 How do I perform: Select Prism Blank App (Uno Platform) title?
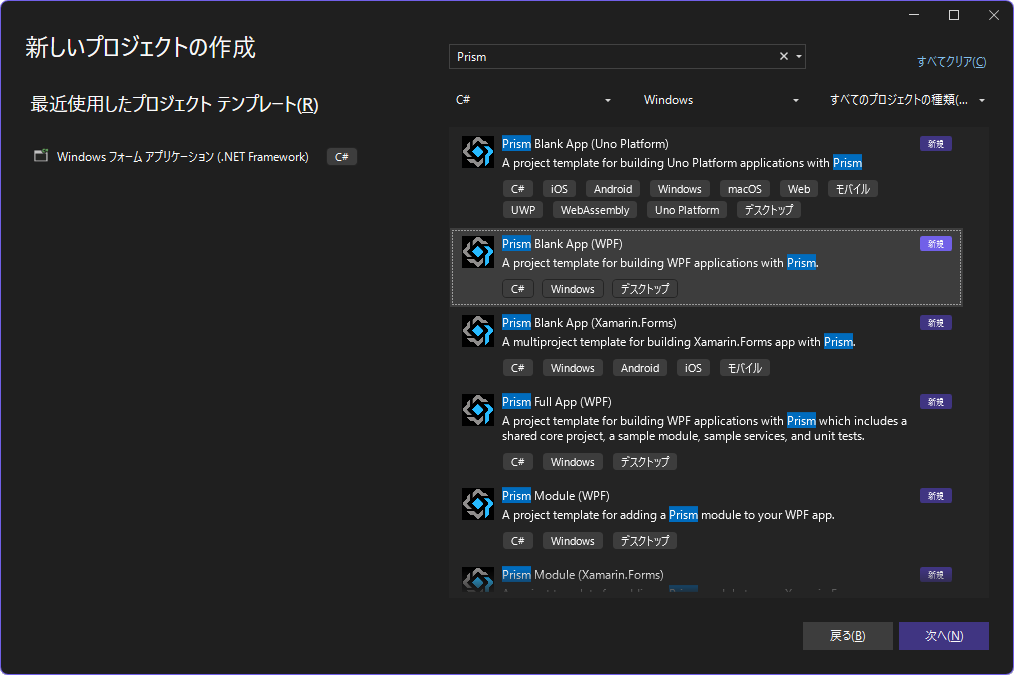tap(585, 144)
